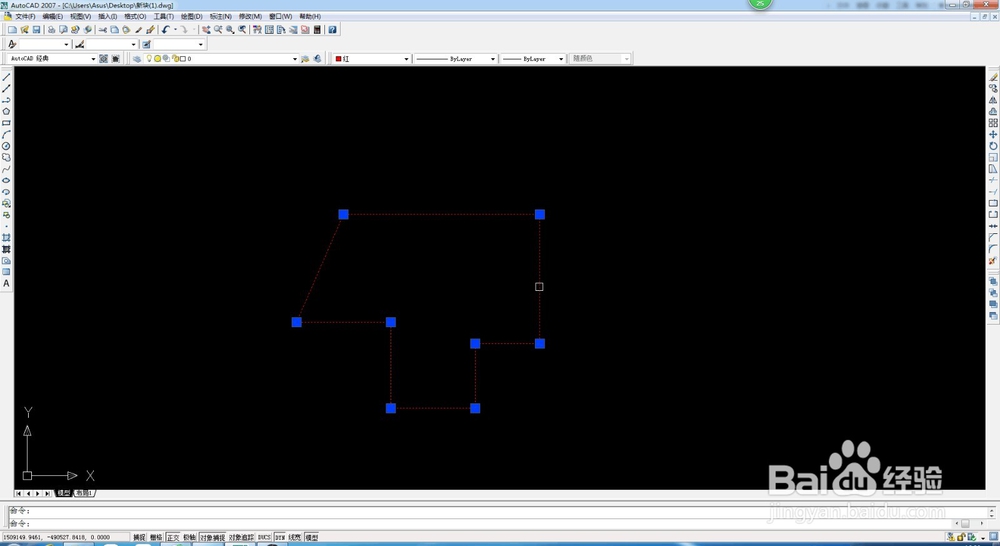Switch to the 布局1 layout tab
This screenshot has width=1000, height=546.
tap(84, 493)
